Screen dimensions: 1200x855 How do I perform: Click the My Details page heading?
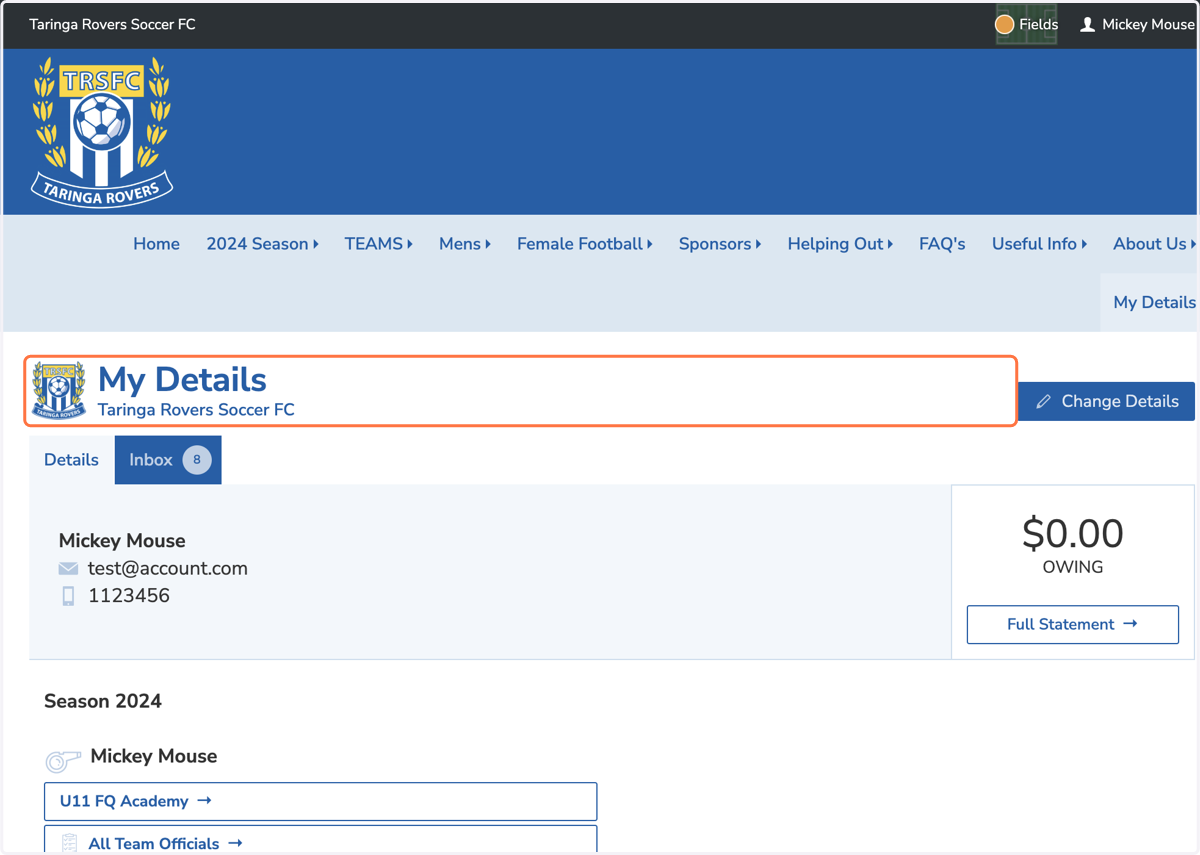tap(182, 380)
